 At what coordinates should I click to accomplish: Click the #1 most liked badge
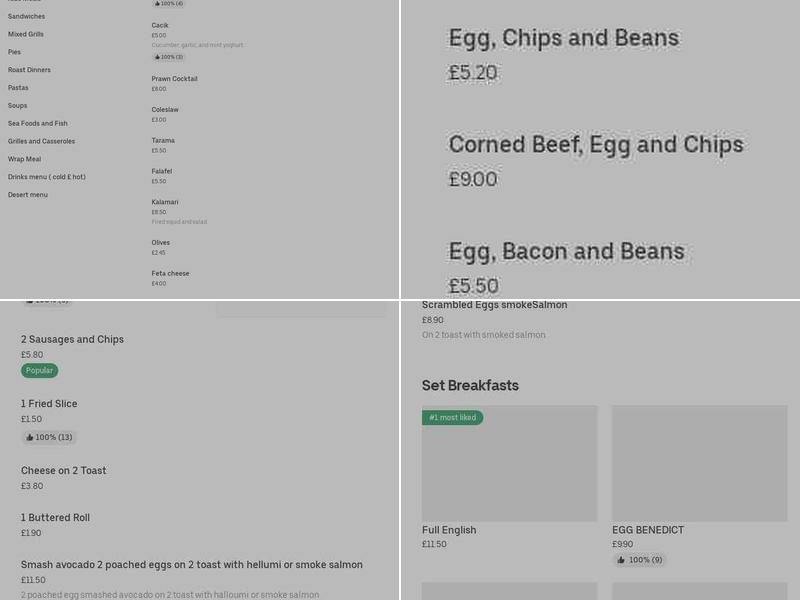click(452, 417)
